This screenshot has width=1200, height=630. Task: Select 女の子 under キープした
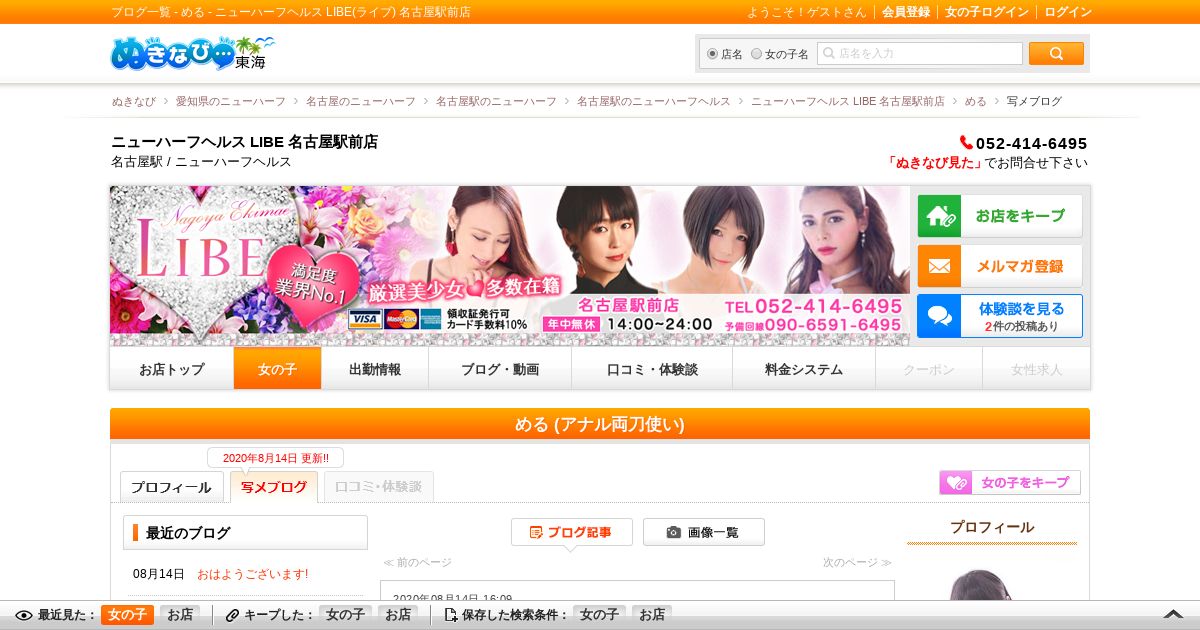coord(346,615)
